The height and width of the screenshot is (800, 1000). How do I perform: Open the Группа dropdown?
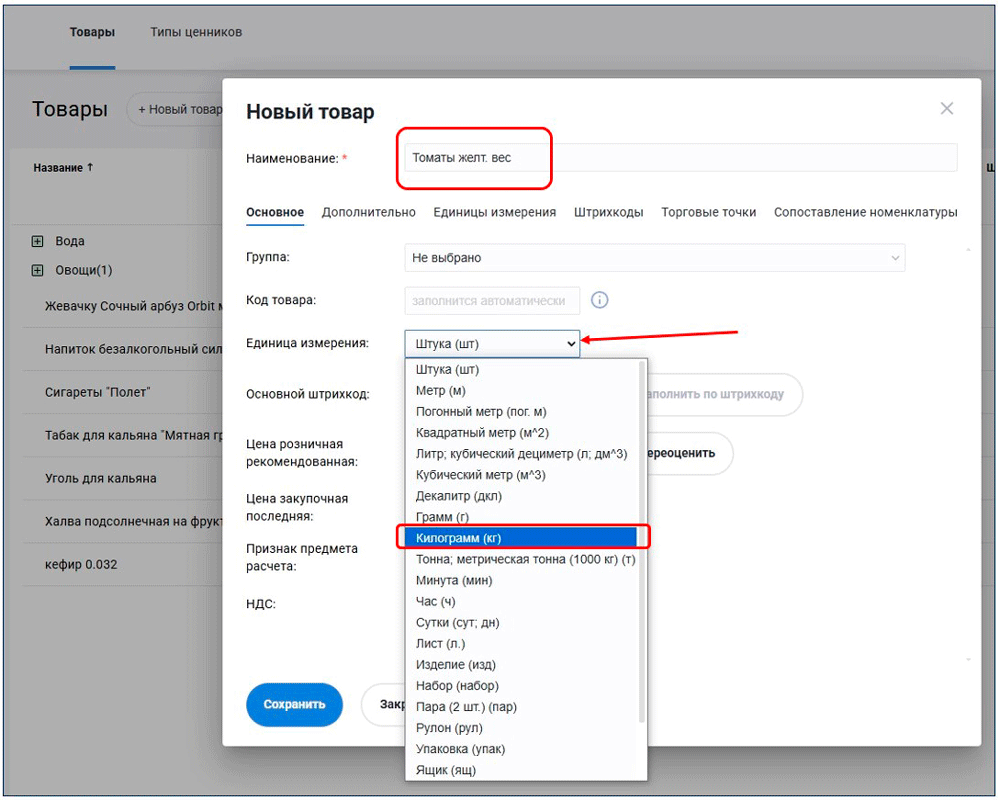654,258
